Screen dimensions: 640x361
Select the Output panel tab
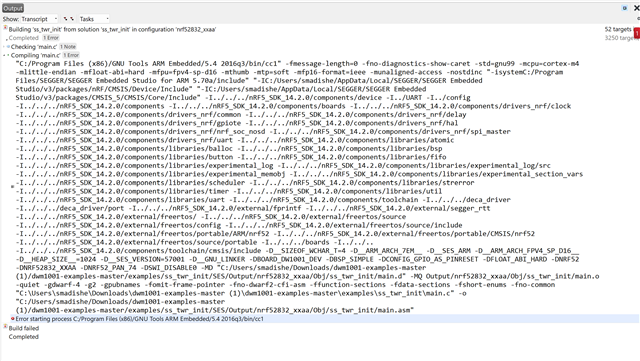(13, 8)
